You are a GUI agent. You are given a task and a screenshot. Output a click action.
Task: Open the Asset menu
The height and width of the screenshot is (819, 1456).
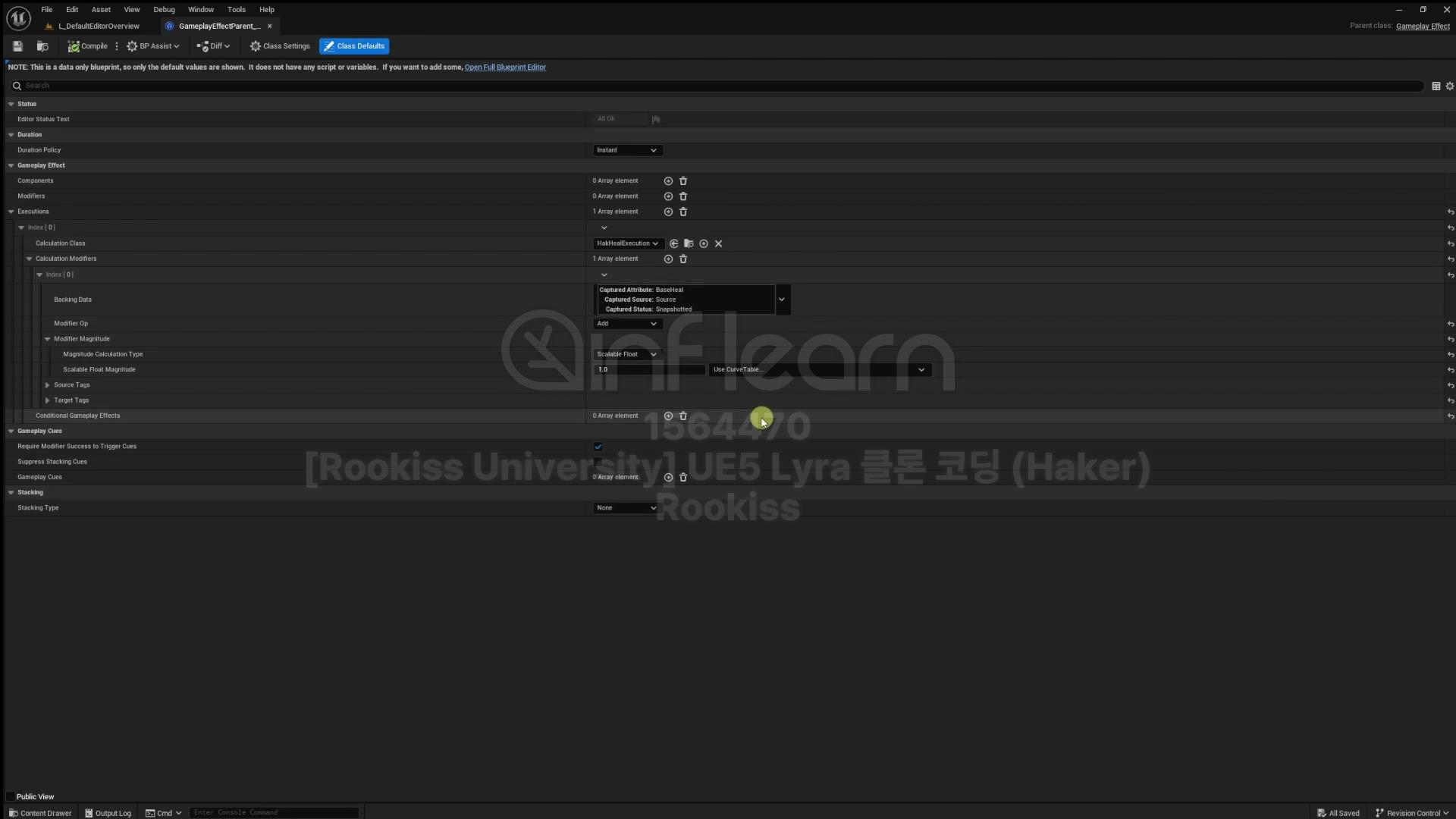click(x=101, y=10)
